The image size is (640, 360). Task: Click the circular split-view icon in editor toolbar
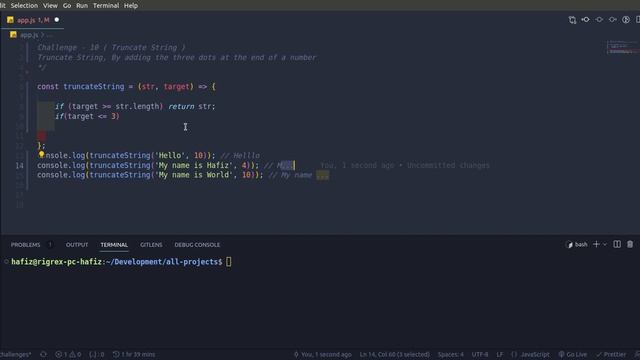tap(626, 20)
